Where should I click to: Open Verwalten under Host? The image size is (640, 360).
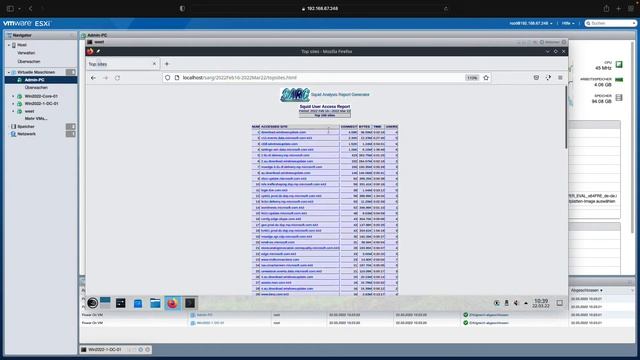click(x=26, y=53)
